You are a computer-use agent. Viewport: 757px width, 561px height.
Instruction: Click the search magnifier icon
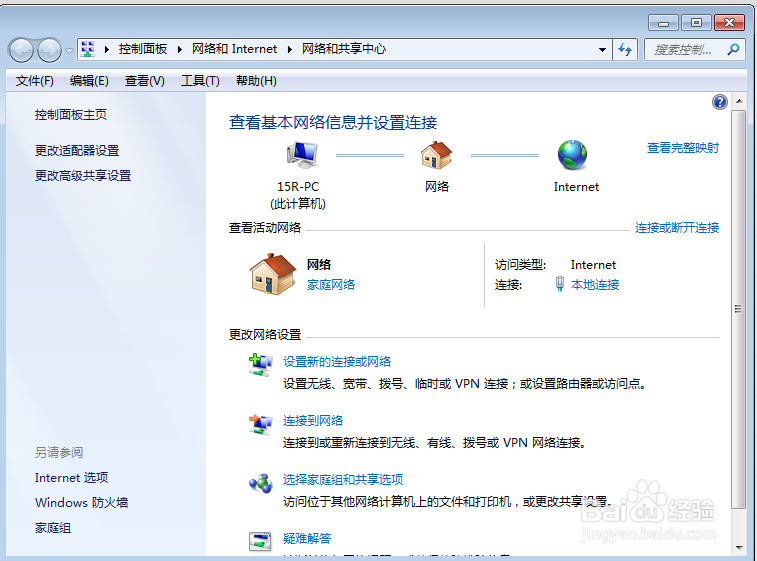coord(733,49)
